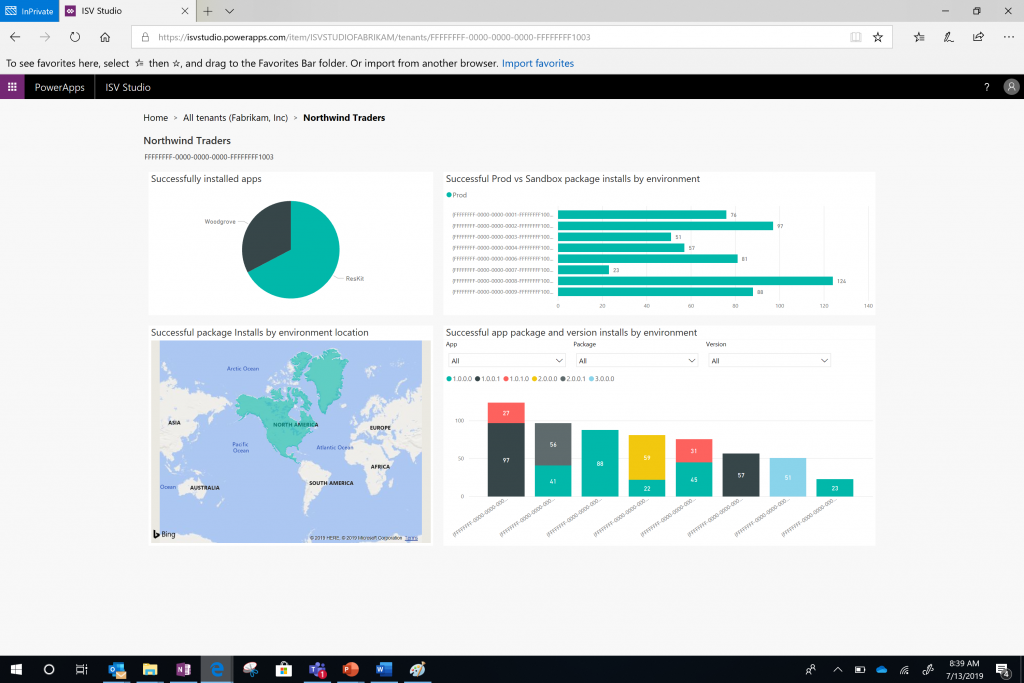Navigate to Home breadcrumb
The image size is (1024, 683).
pyautogui.click(x=155, y=118)
